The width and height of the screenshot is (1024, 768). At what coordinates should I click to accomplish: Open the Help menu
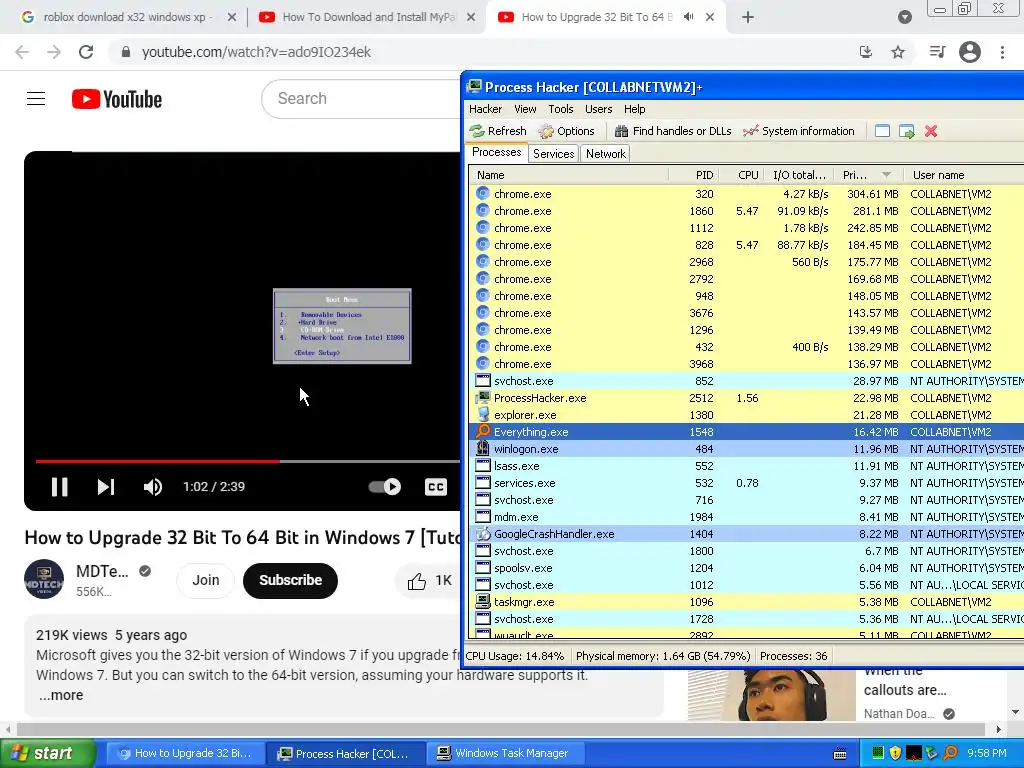click(634, 109)
